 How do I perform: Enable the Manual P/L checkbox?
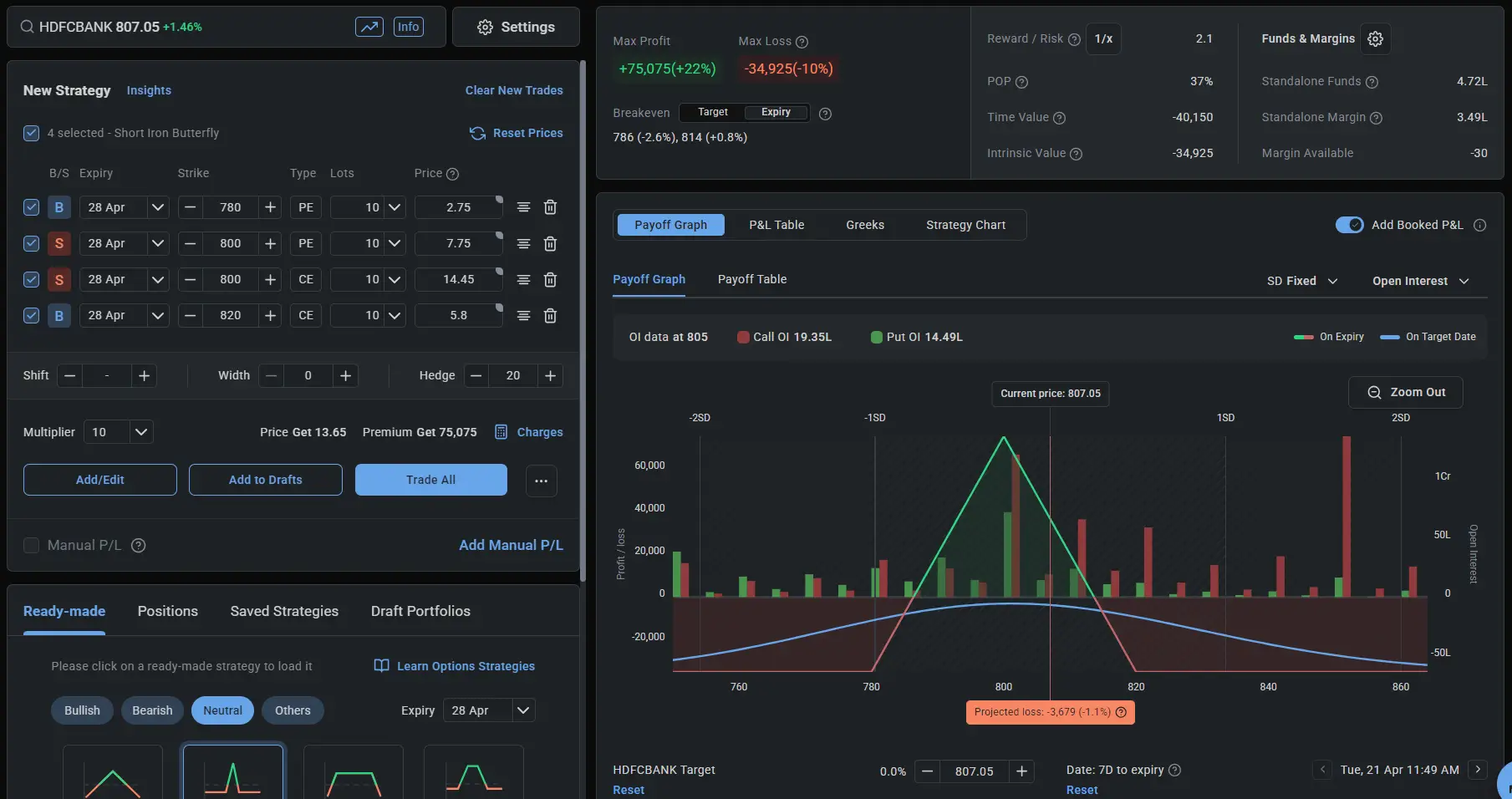click(31, 545)
